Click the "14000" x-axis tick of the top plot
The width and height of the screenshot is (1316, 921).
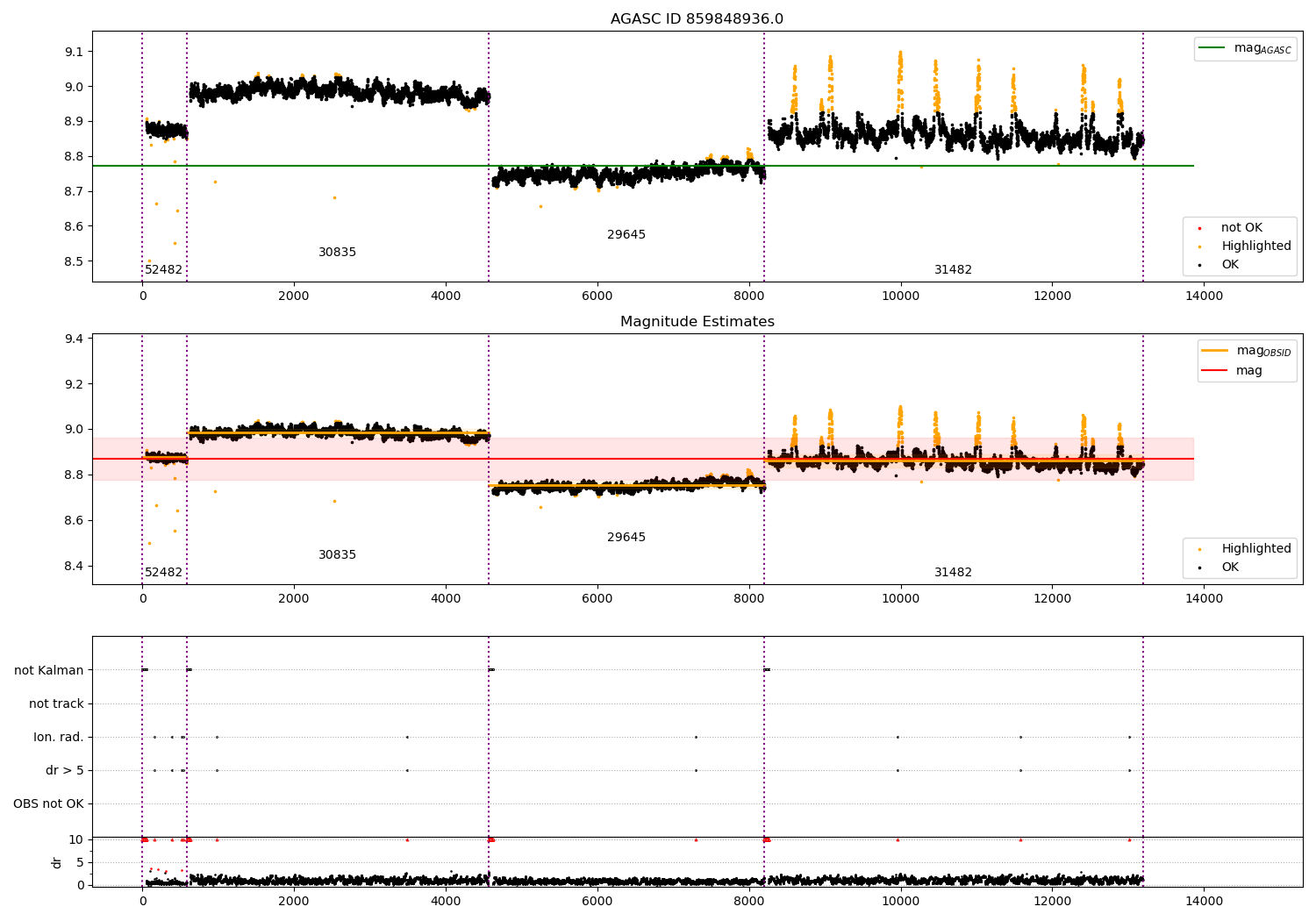[1204, 296]
